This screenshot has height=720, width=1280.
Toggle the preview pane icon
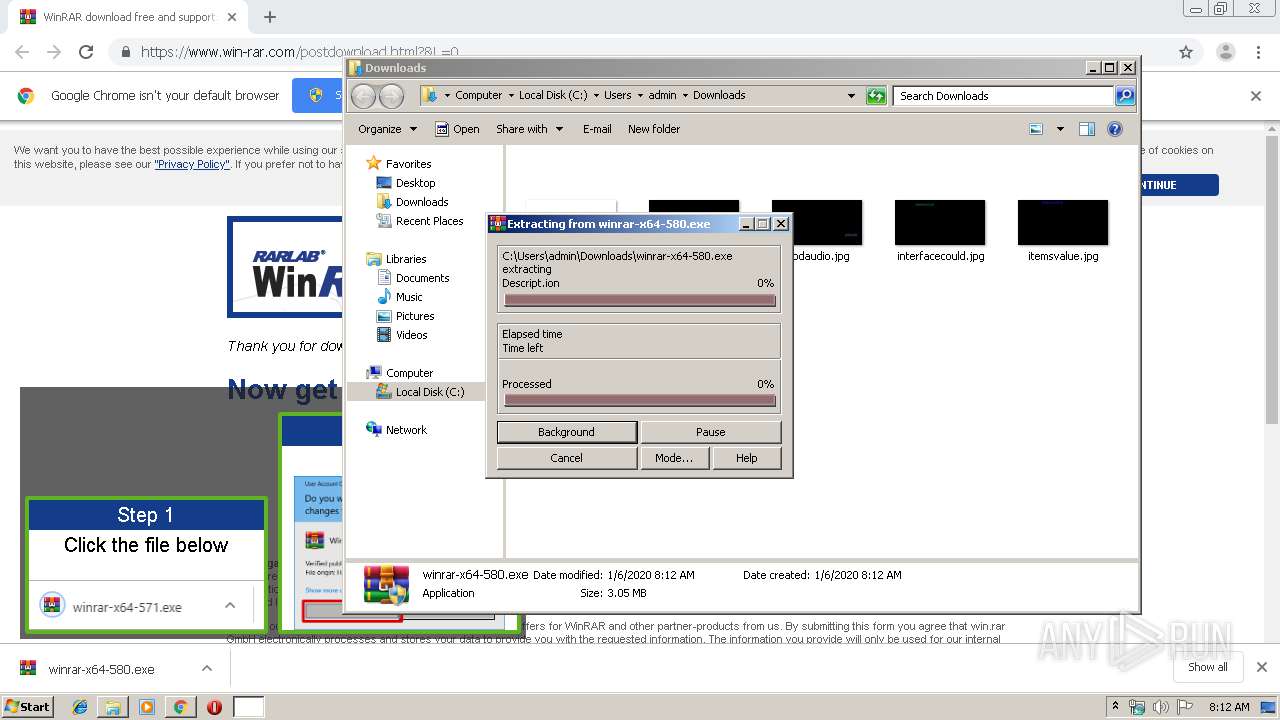click(1087, 129)
